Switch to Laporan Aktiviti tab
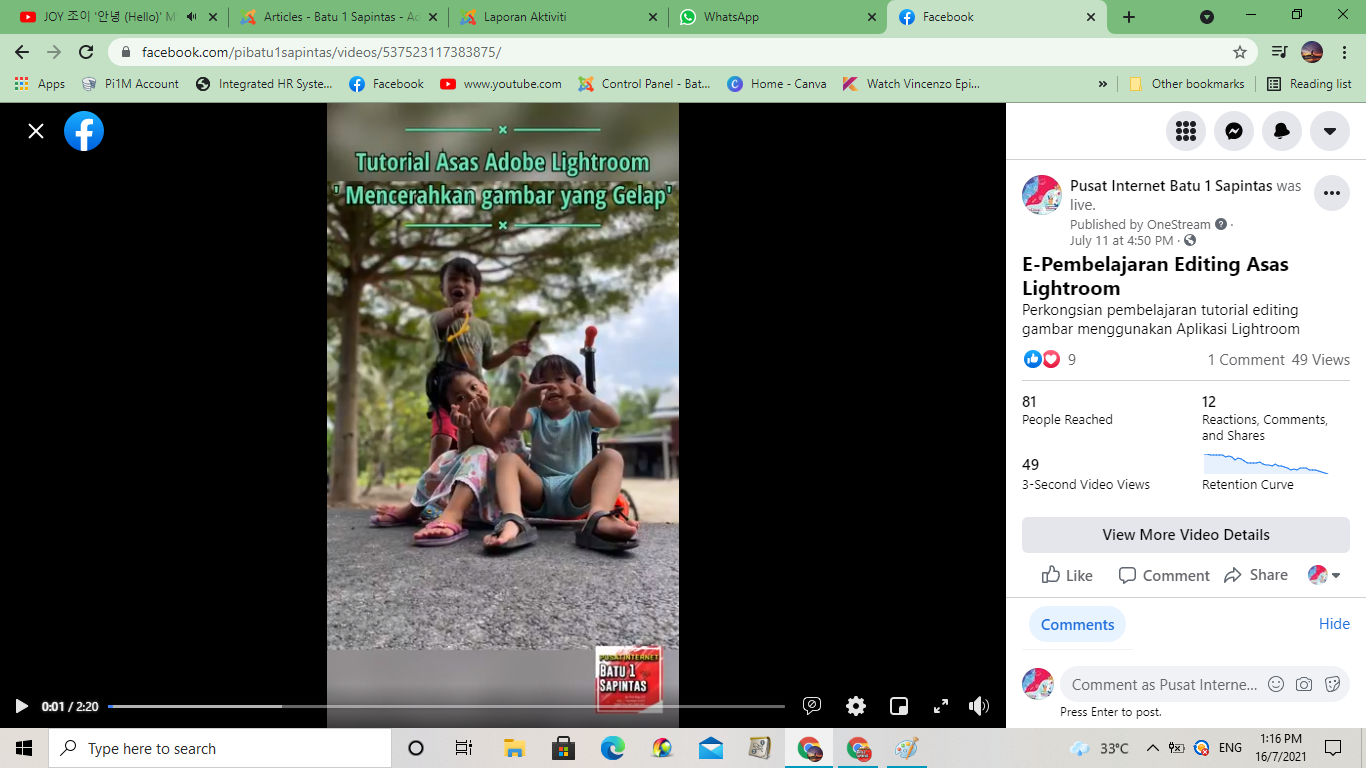The width and height of the screenshot is (1366, 768). (x=525, y=17)
